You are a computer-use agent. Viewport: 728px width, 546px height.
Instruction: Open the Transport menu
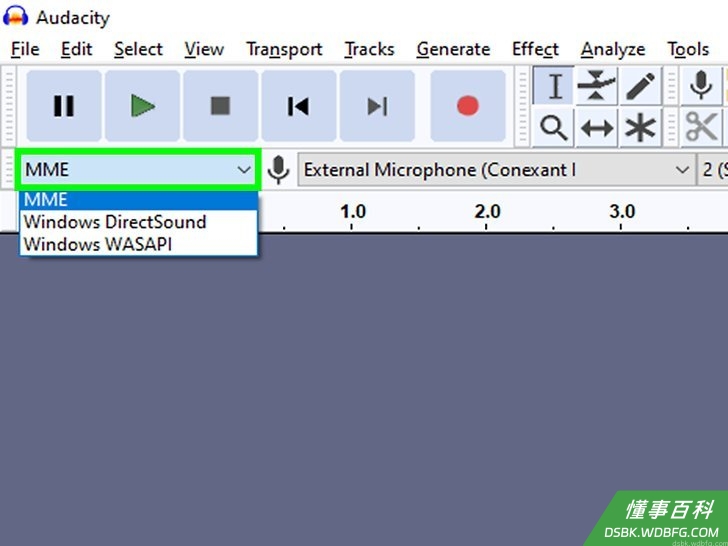[284, 49]
